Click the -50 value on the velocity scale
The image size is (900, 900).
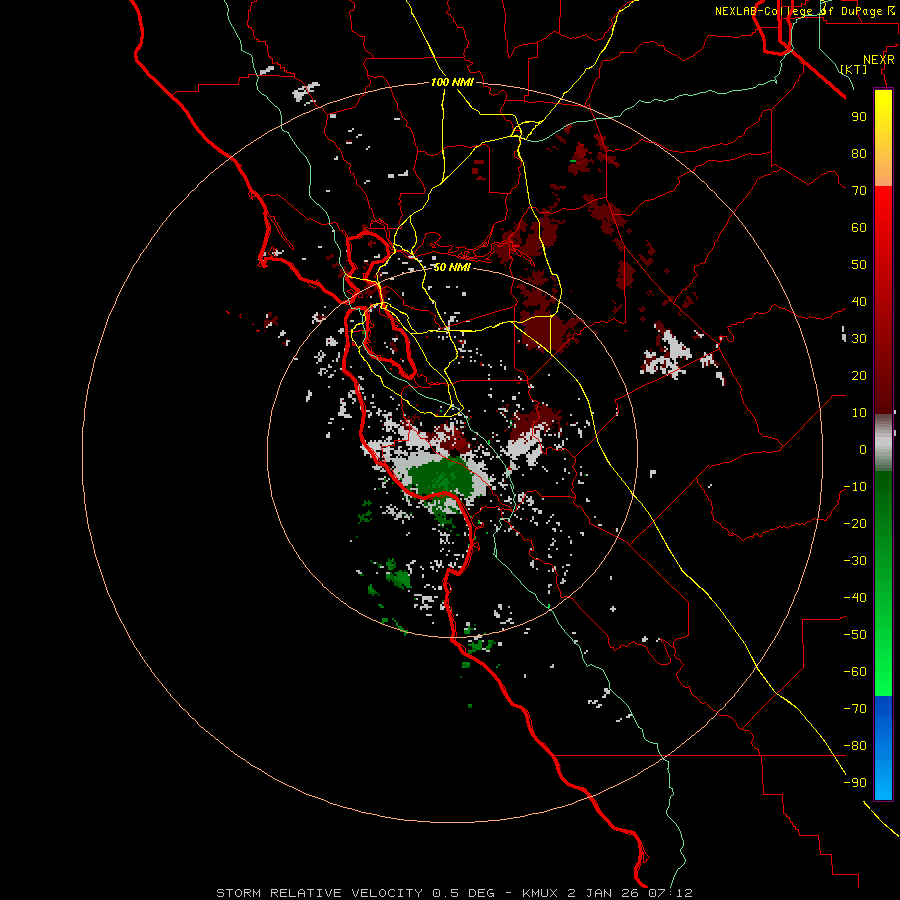[855, 635]
